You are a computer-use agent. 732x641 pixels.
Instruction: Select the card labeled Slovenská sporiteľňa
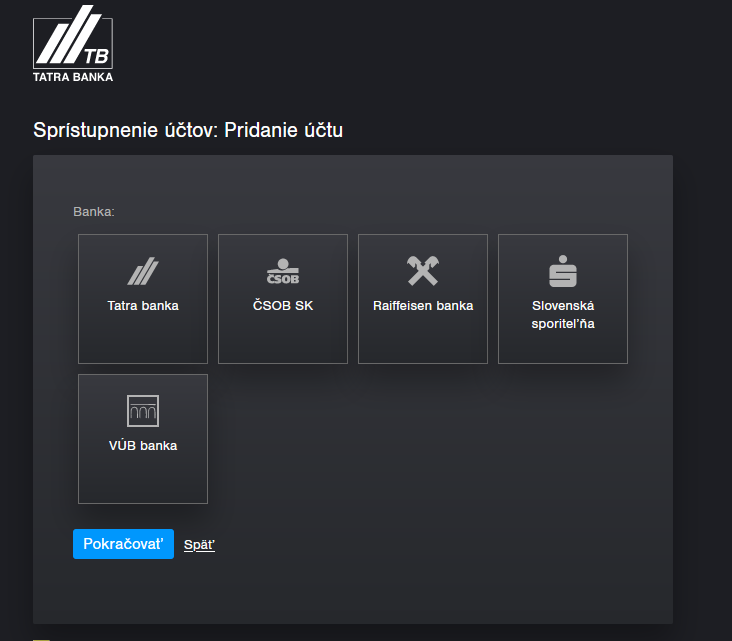(x=563, y=299)
